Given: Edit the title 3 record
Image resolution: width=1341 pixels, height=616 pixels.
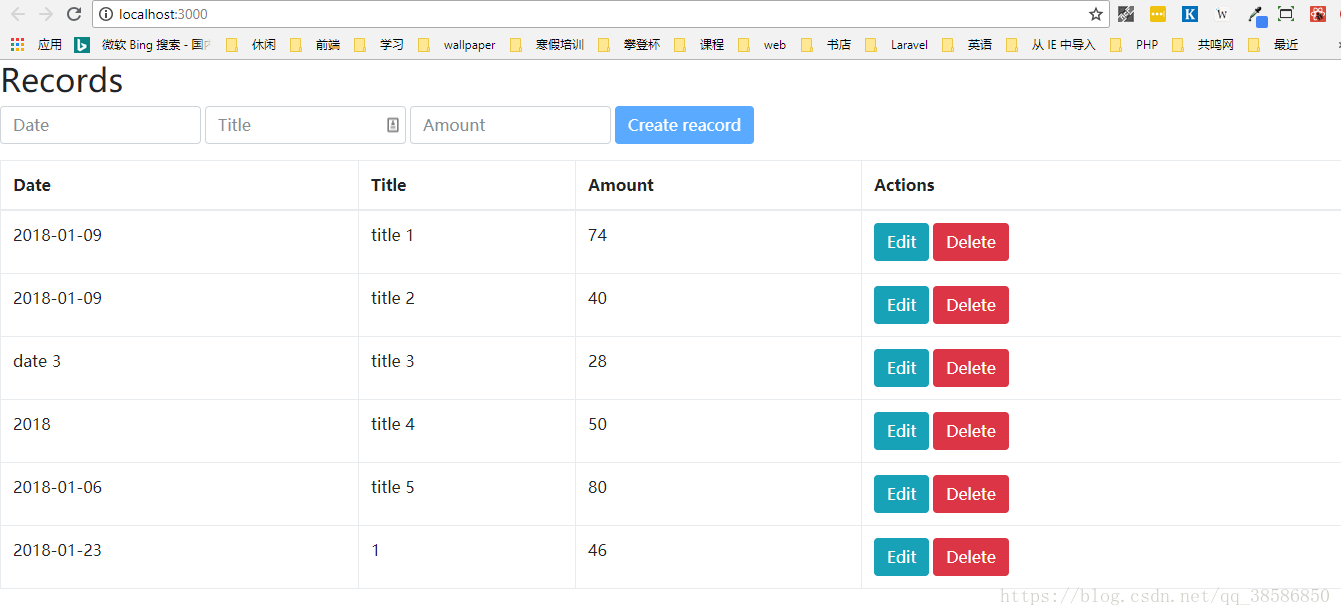Looking at the screenshot, I should (901, 368).
